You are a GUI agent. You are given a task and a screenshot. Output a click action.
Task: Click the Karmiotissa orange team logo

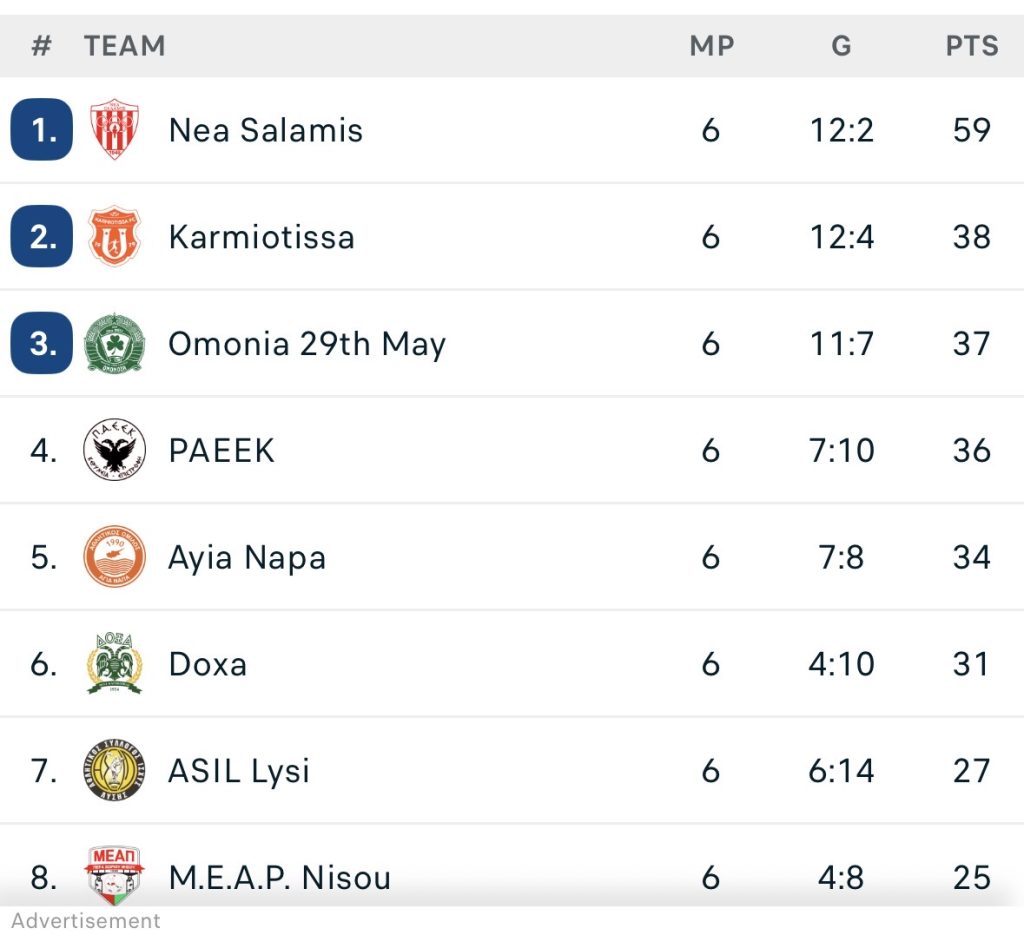pyautogui.click(x=114, y=237)
